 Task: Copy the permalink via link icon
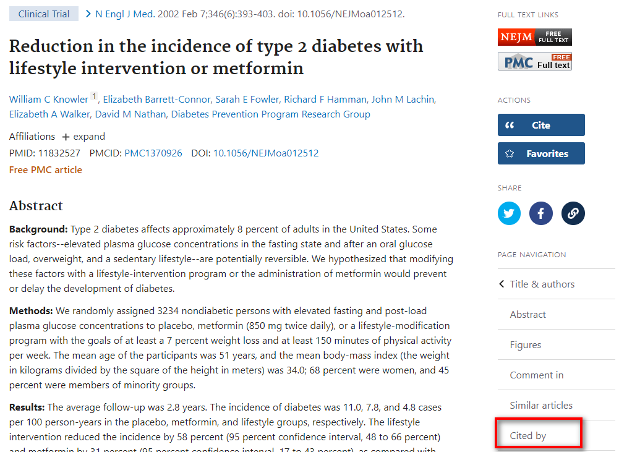click(573, 213)
